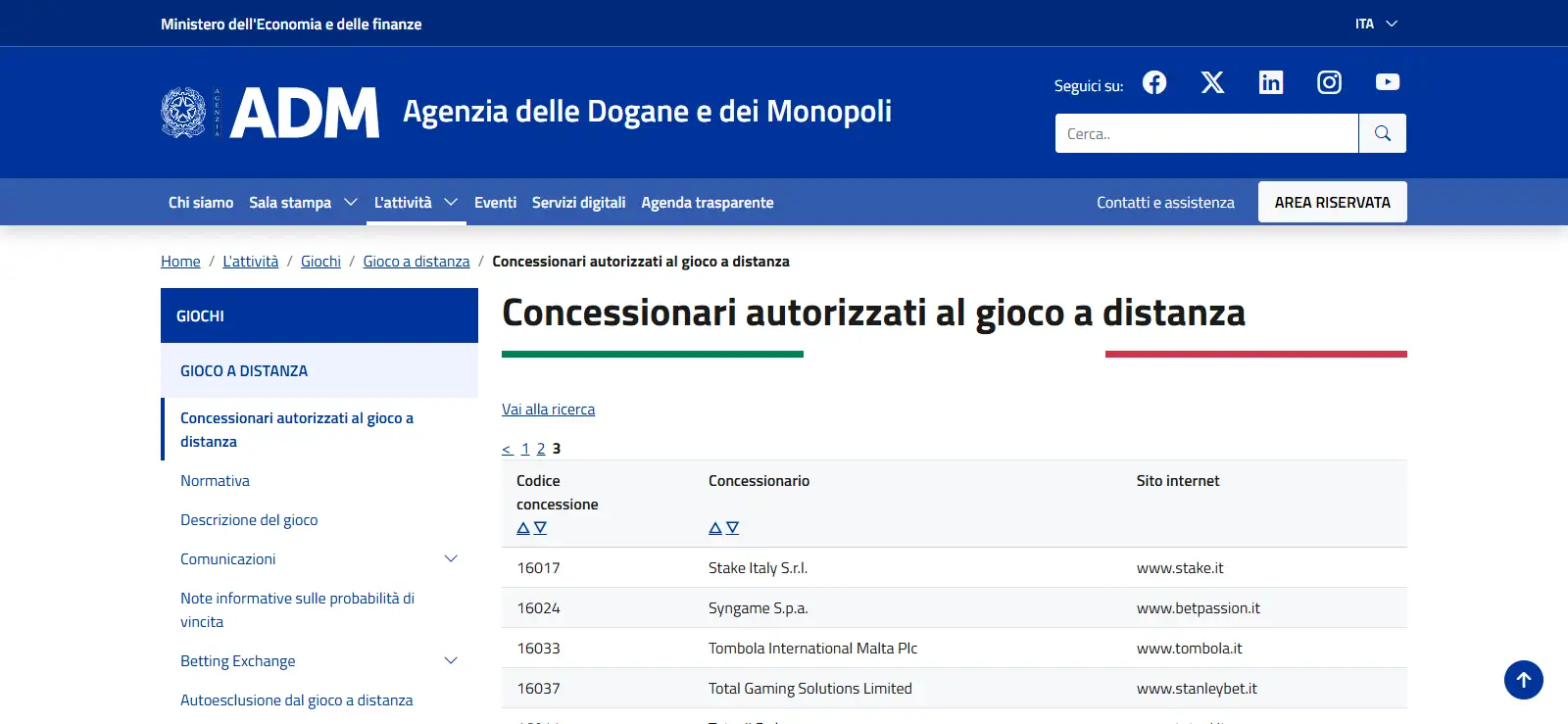Sort Codice concessione descending
The image size is (1568, 724).
(x=540, y=528)
